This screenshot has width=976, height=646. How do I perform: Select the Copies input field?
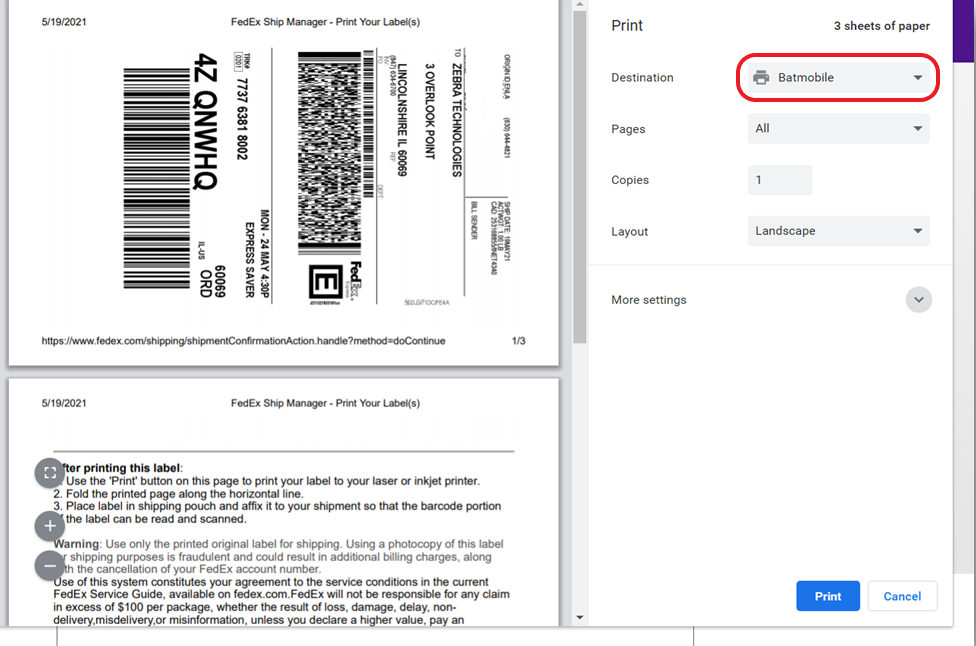pyautogui.click(x=779, y=180)
